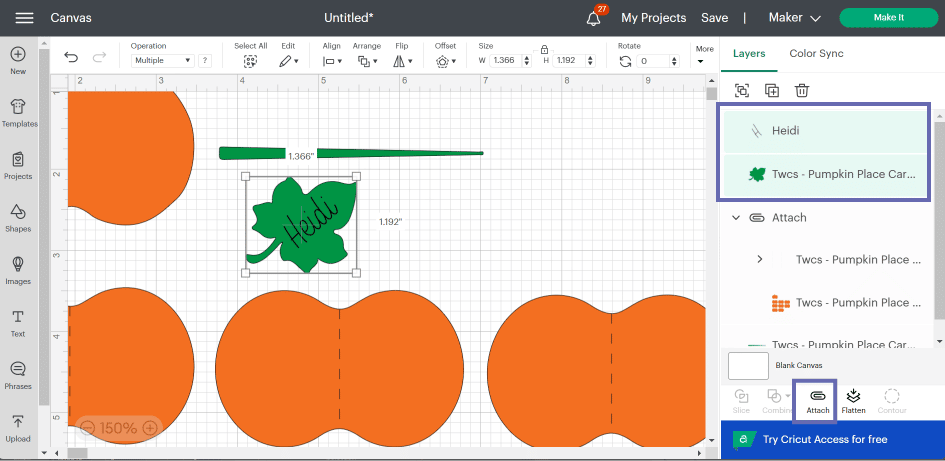The width and height of the screenshot is (945, 461).
Task: Open the Offset dropdown
Action: tap(446, 61)
